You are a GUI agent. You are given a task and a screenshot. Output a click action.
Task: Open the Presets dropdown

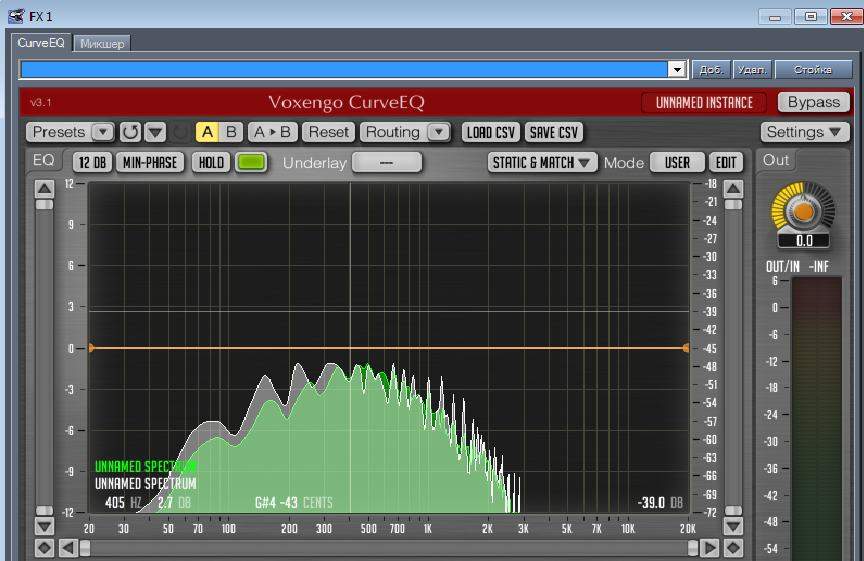(x=73, y=132)
